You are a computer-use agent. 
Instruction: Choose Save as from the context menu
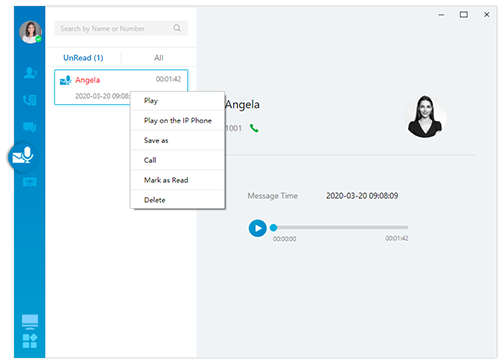pos(178,140)
